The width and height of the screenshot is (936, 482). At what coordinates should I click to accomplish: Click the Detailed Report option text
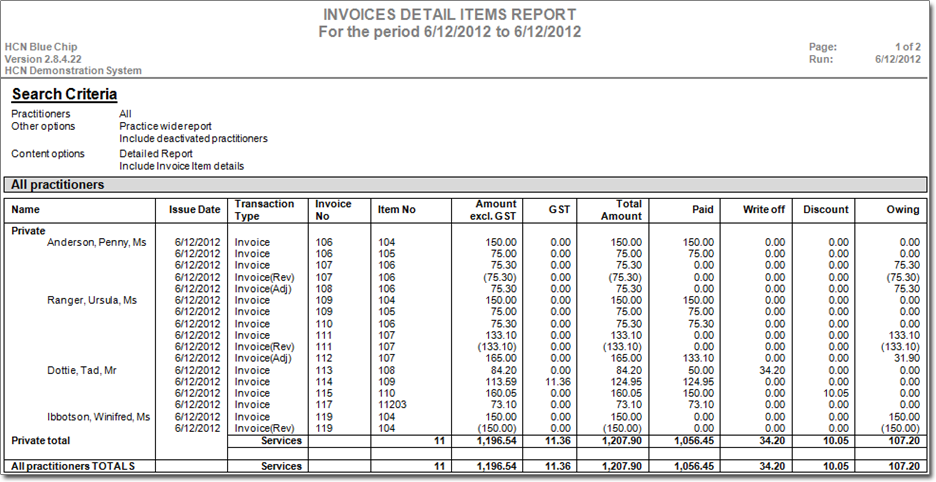156,153
